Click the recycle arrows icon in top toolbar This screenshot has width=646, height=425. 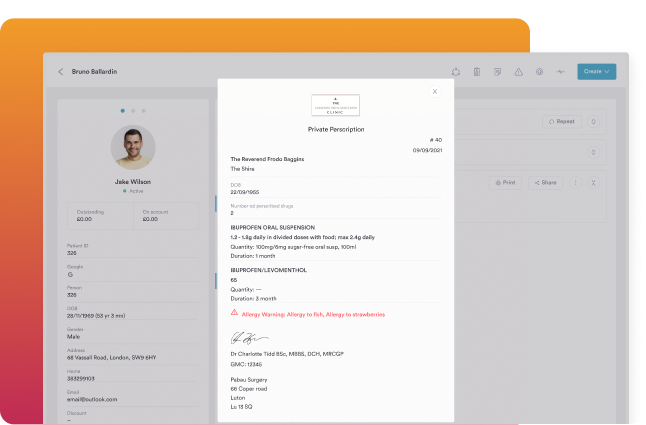coord(456,72)
